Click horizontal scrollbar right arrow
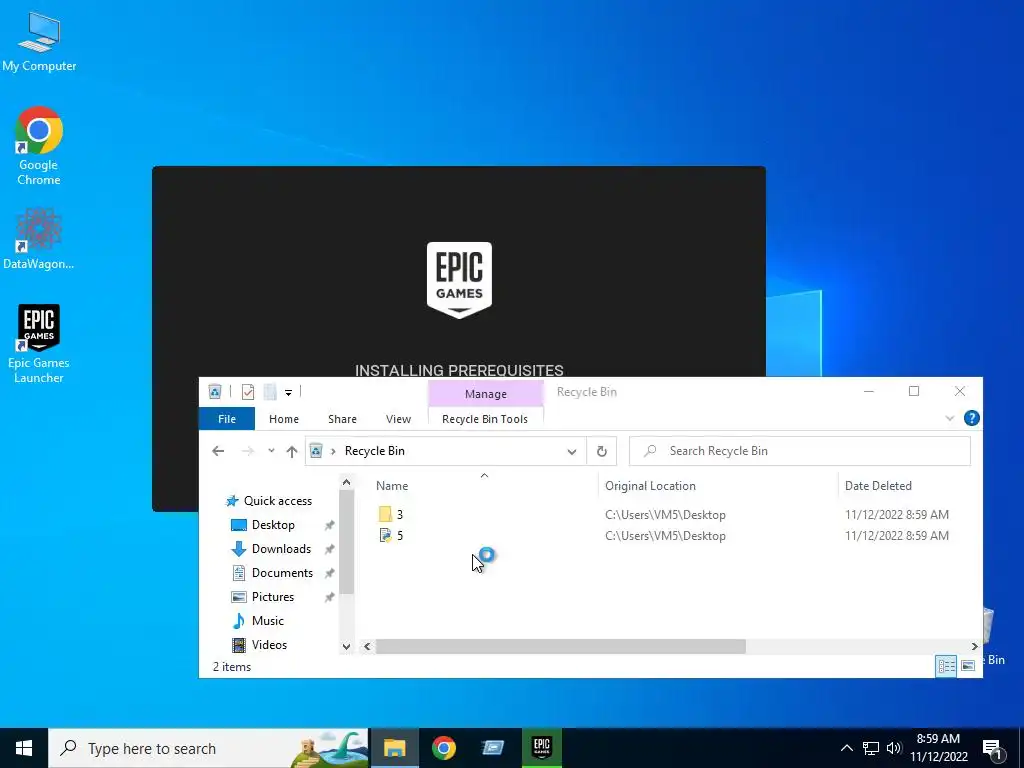Image resolution: width=1024 pixels, height=768 pixels. point(974,646)
